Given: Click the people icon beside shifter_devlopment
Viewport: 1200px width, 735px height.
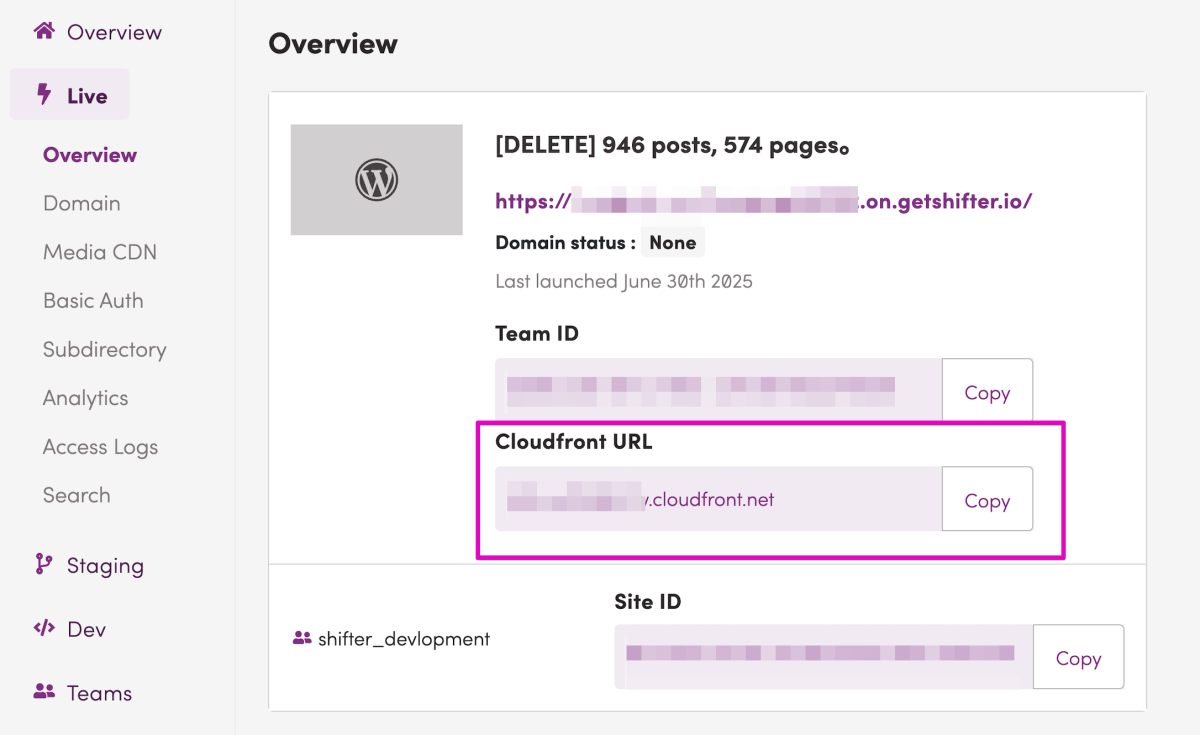Looking at the screenshot, I should click(x=302, y=638).
